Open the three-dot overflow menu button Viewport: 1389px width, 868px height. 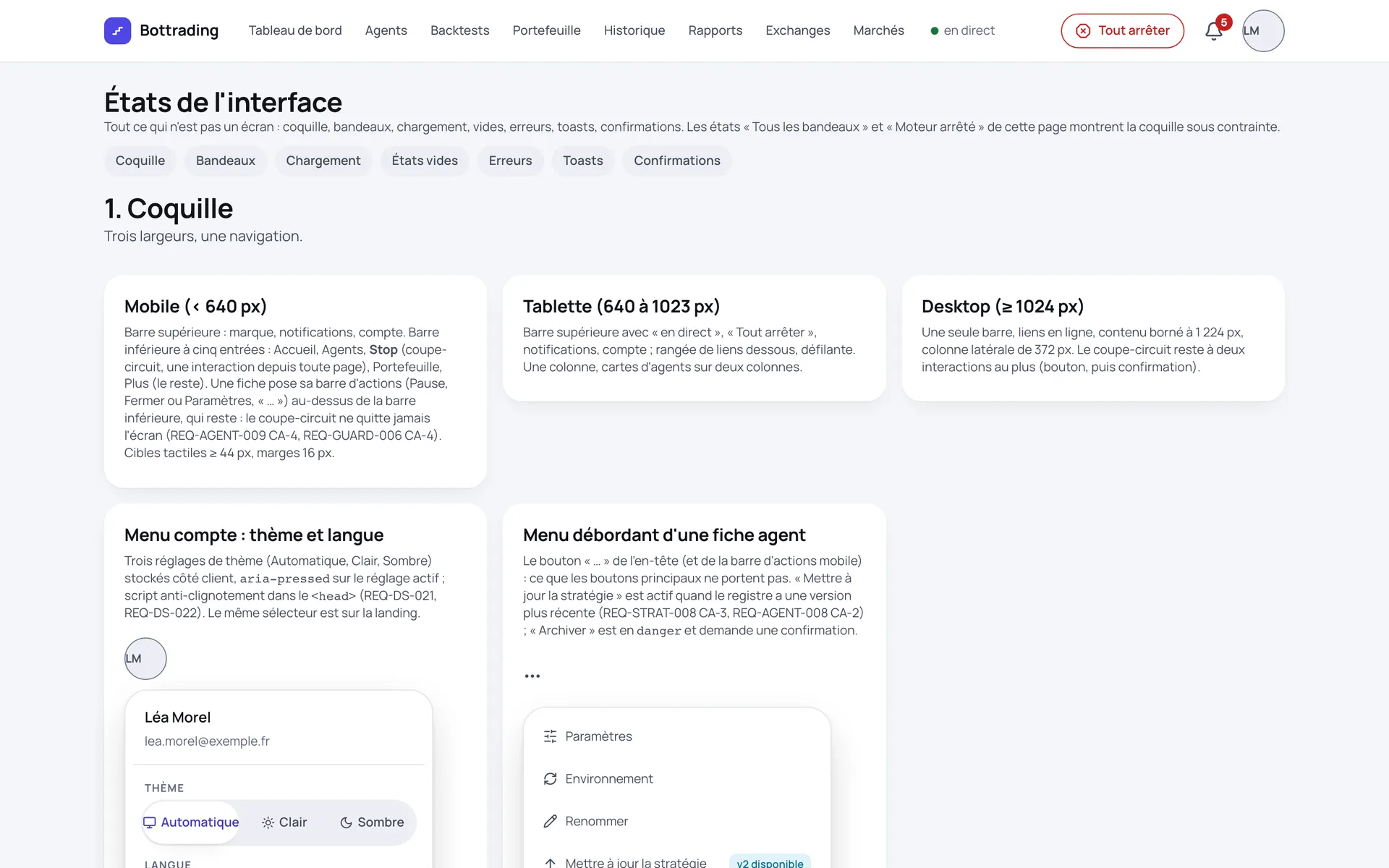tap(532, 676)
